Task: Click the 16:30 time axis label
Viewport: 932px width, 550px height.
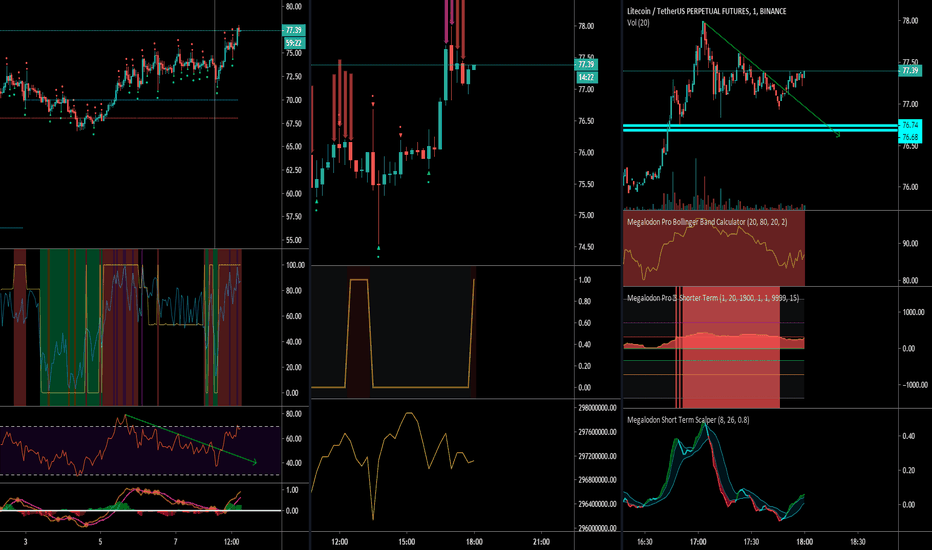Action: click(644, 542)
